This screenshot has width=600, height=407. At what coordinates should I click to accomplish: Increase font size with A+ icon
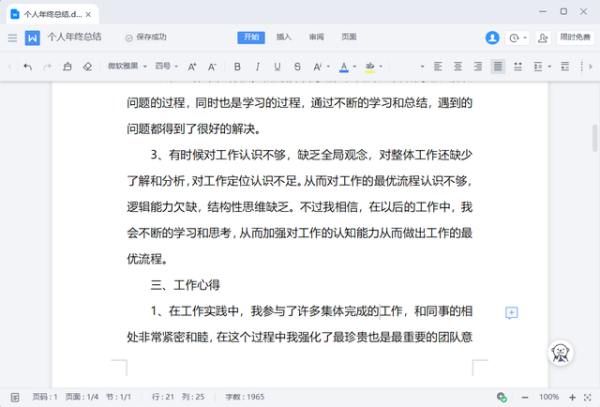[192, 67]
